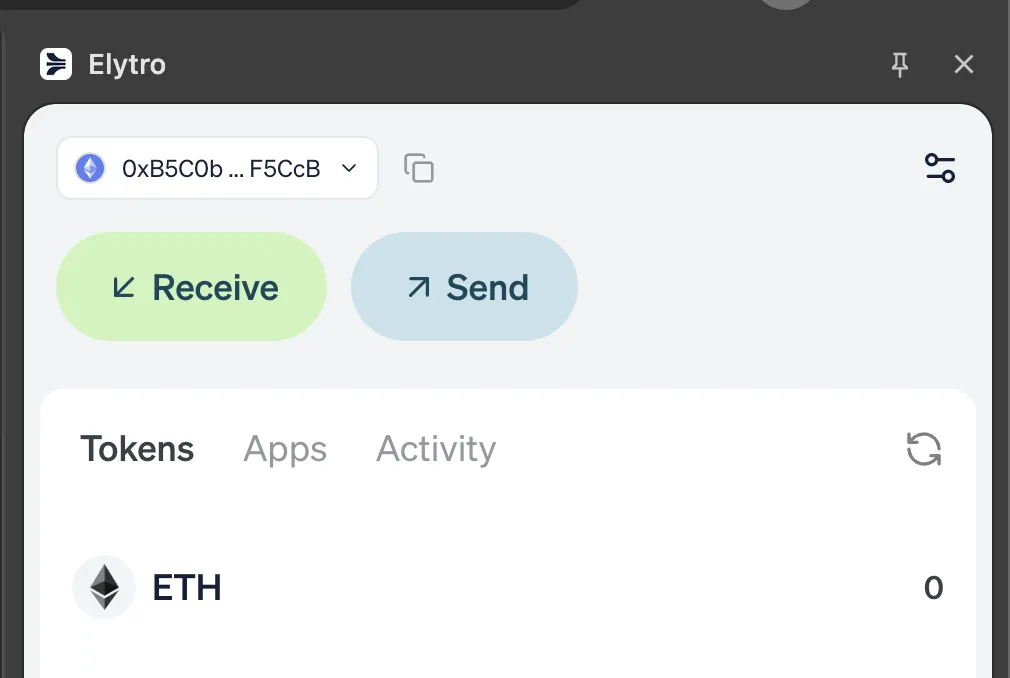Refresh the token list
The image size is (1010, 678).
[922, 449]
